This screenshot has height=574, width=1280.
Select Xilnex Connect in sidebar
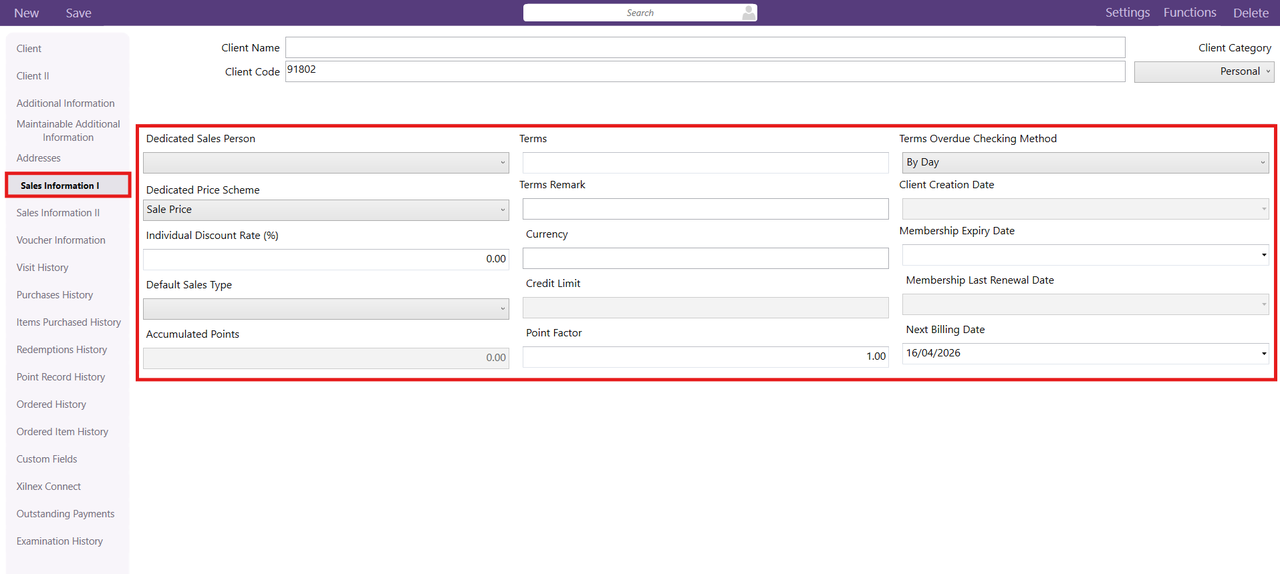click(x=48, y=487)
